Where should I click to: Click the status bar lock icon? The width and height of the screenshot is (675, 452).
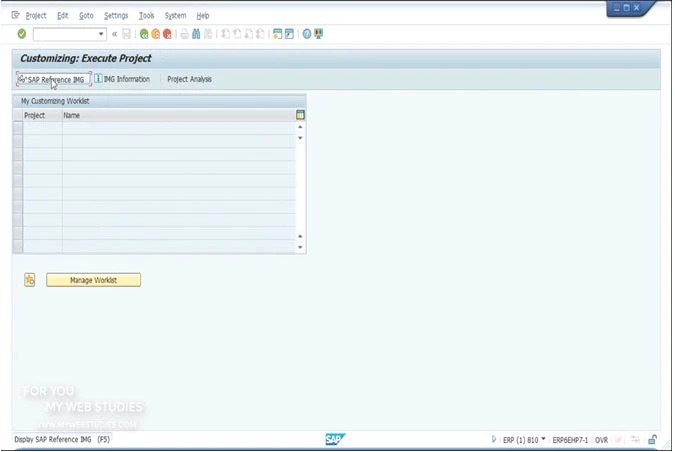[652, 440]
